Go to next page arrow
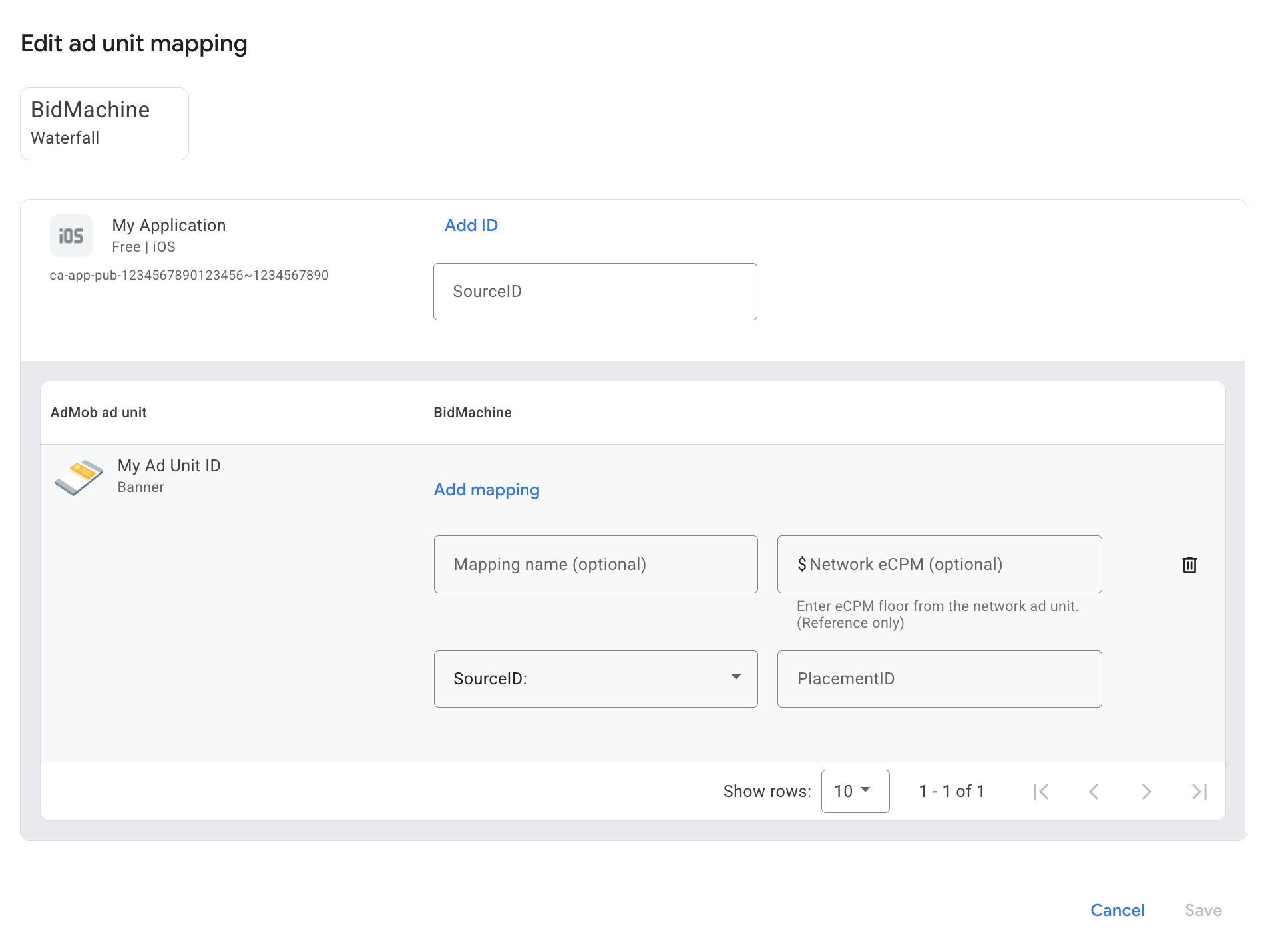 tap(1146, 791)
